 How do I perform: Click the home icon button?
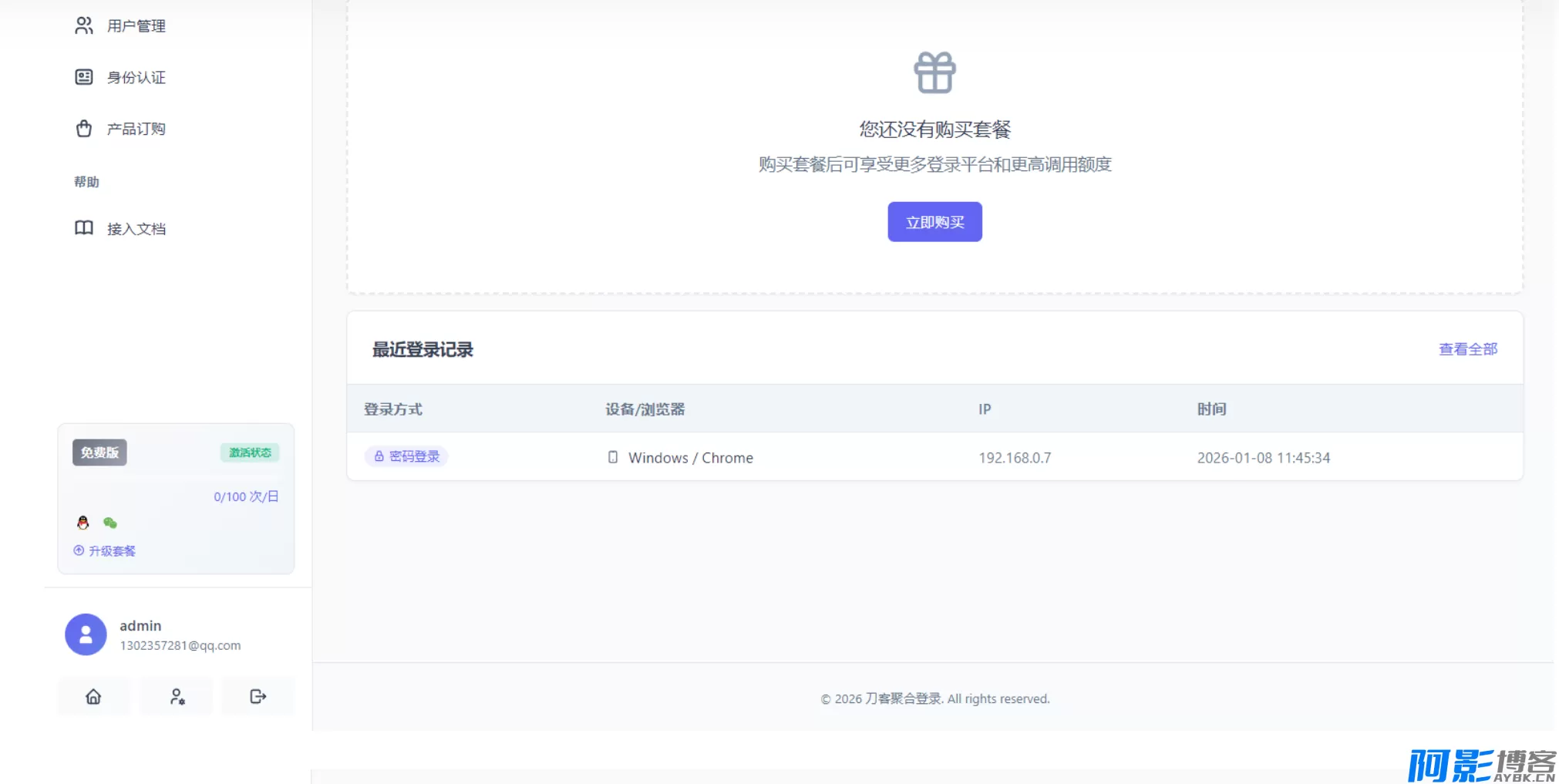93,697
